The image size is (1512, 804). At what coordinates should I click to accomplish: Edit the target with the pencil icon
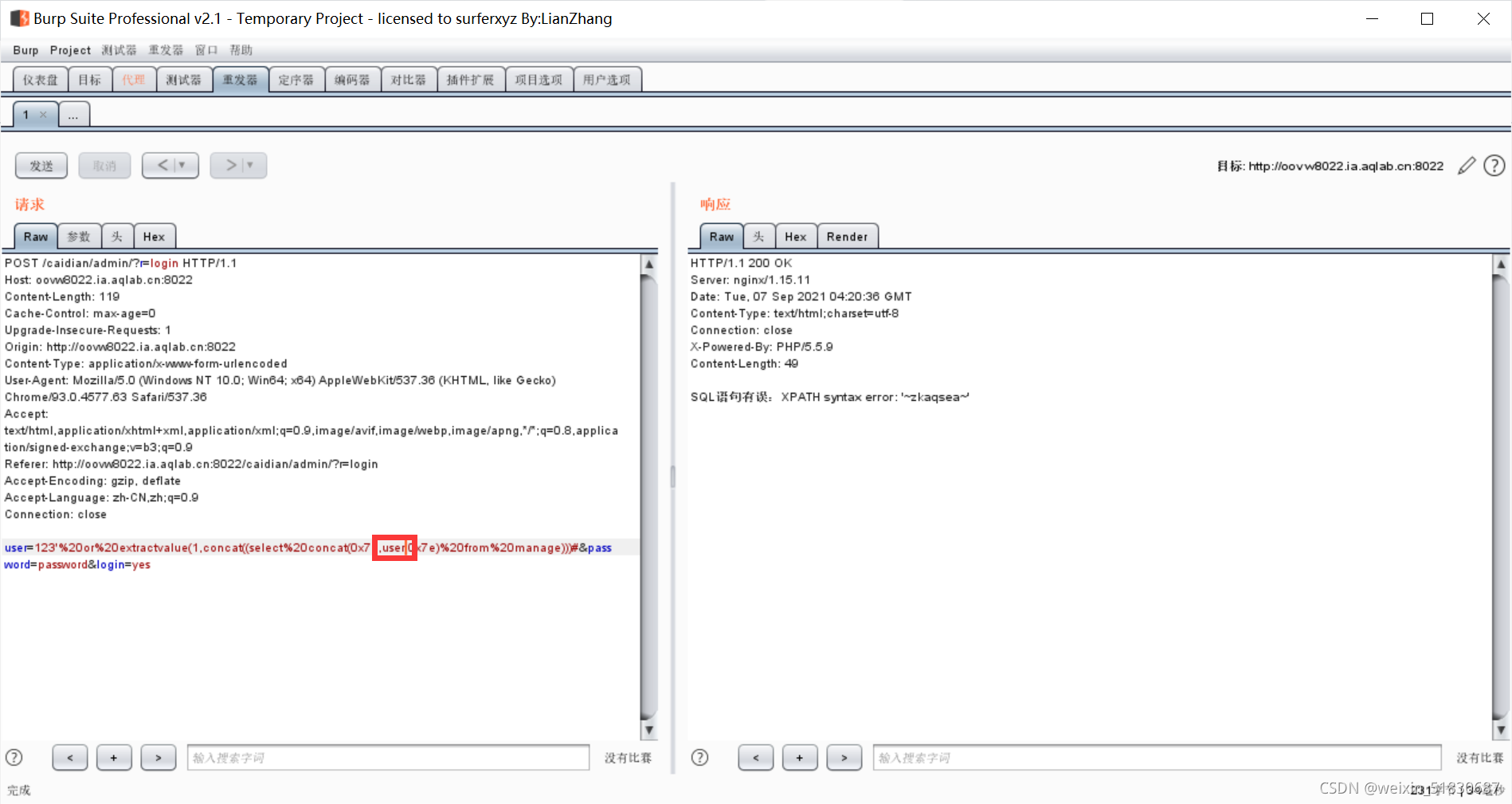click(1467, 166)
